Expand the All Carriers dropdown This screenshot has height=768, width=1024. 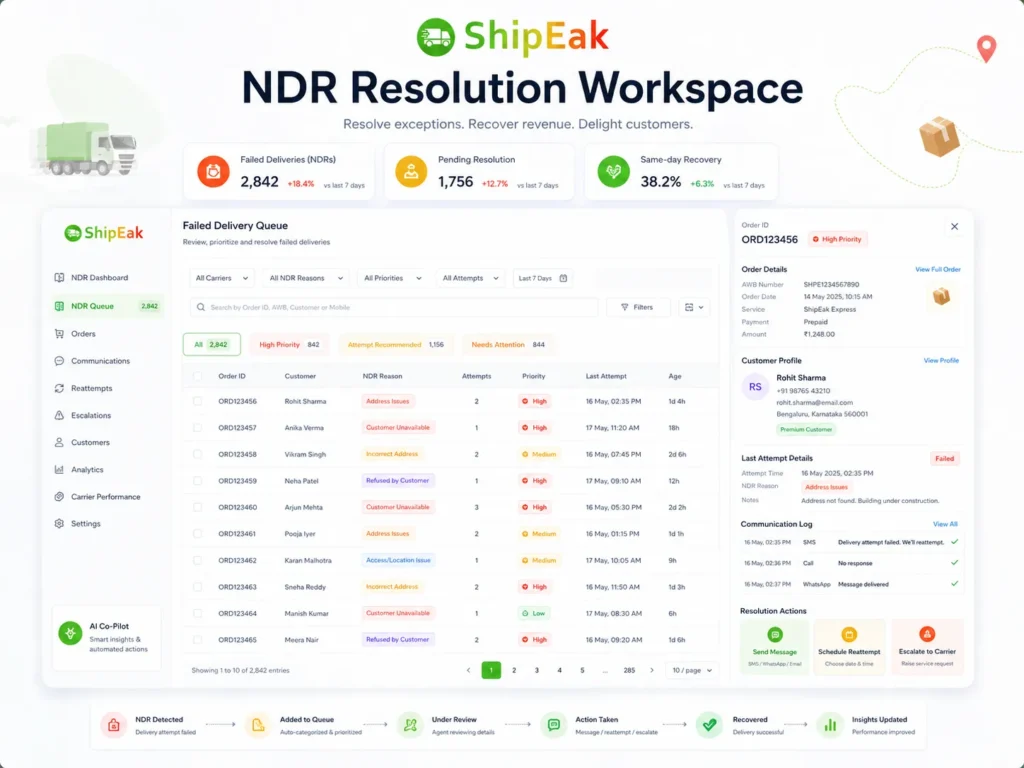222,278
